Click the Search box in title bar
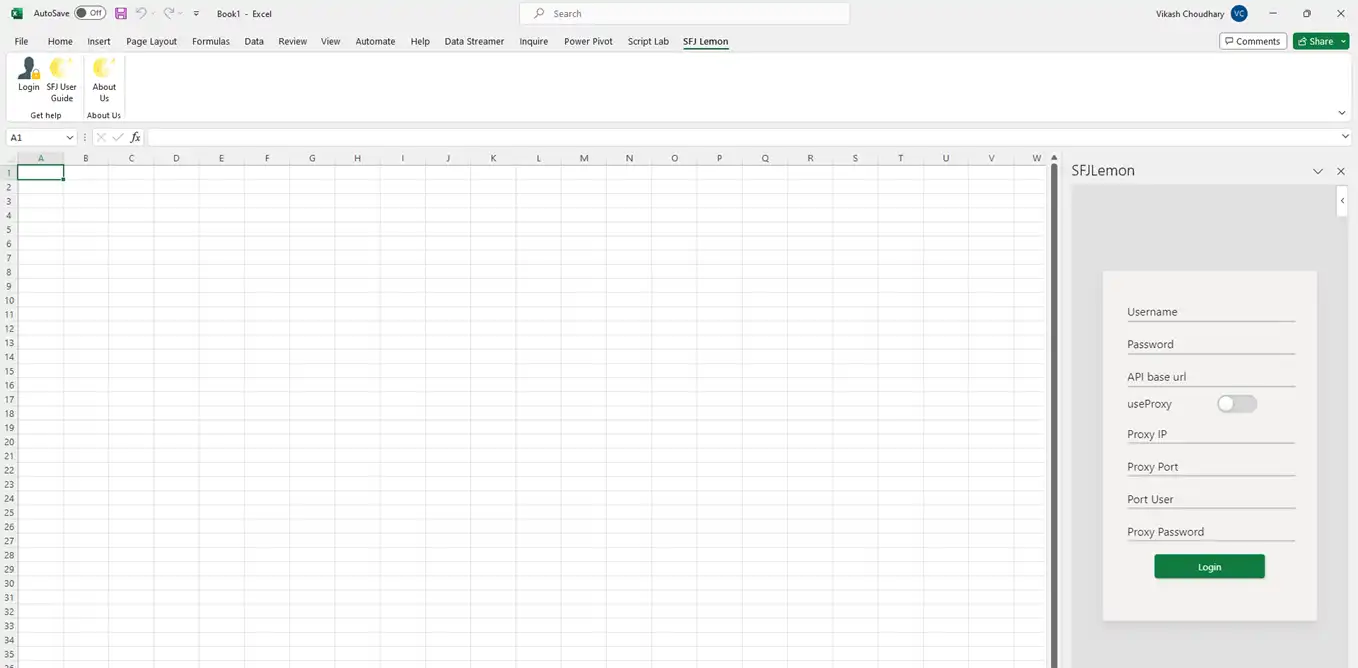The height and width of the screenshot is (668, 1358). click(685, 14)
